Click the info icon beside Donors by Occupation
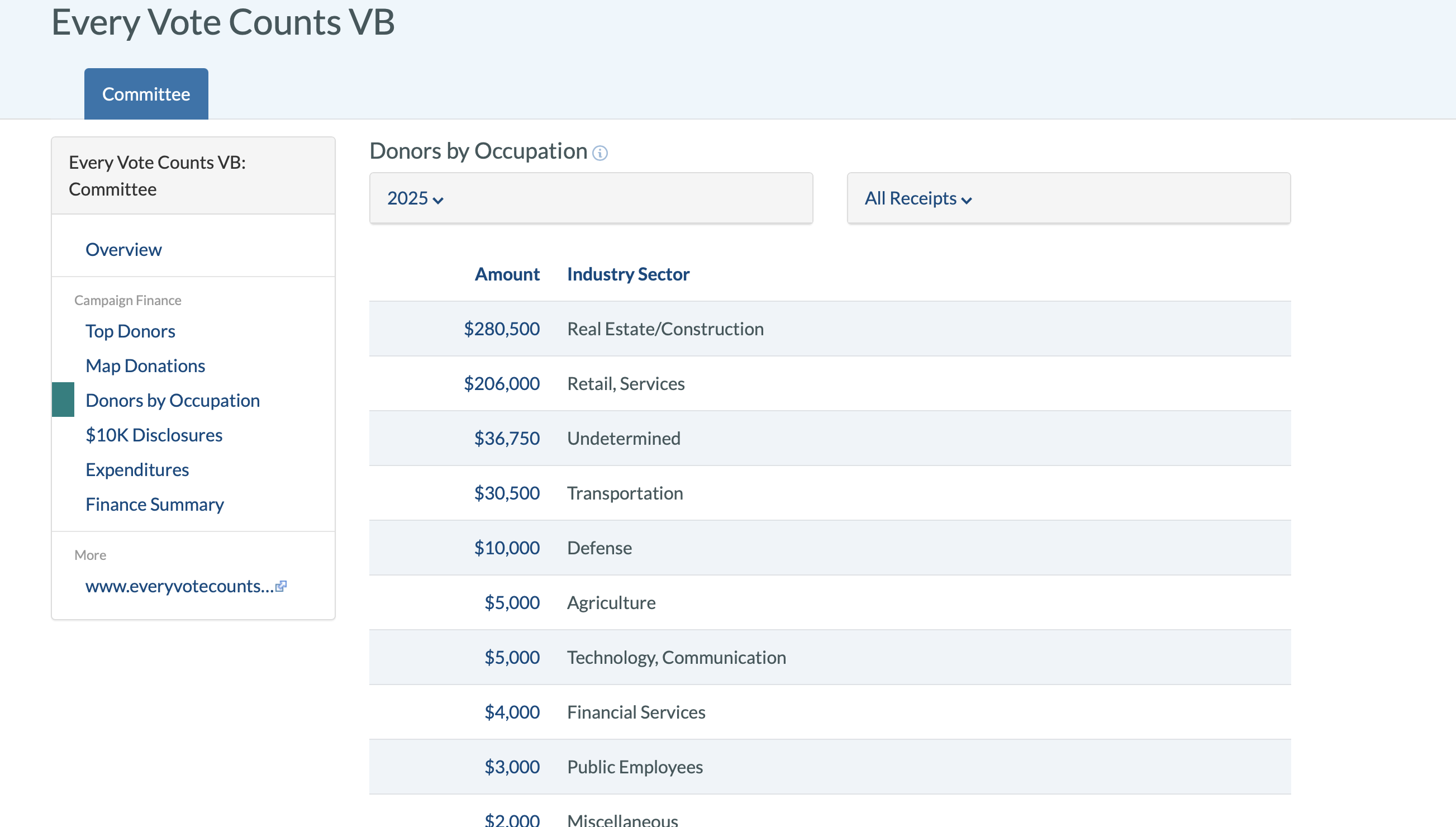The height and width of the screenshot is (827, 1456). [x=599, y=153]
